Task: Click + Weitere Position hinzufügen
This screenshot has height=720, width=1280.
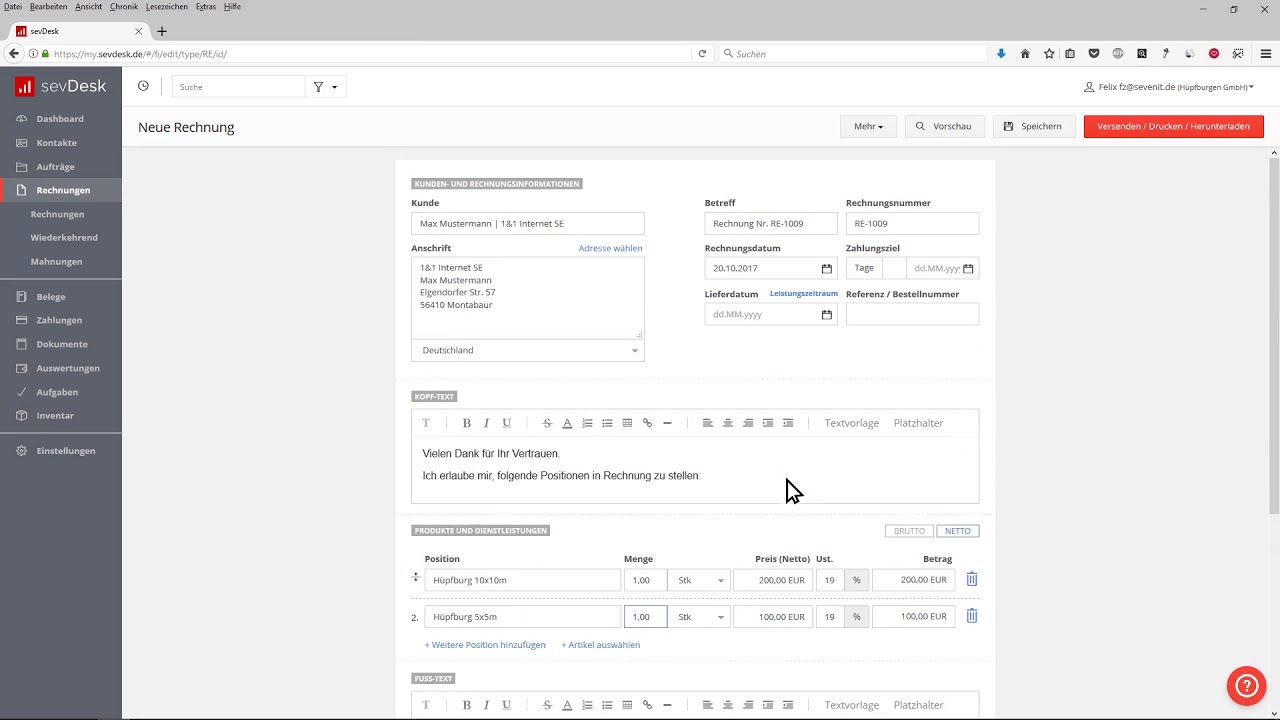Action: point(485,645)
